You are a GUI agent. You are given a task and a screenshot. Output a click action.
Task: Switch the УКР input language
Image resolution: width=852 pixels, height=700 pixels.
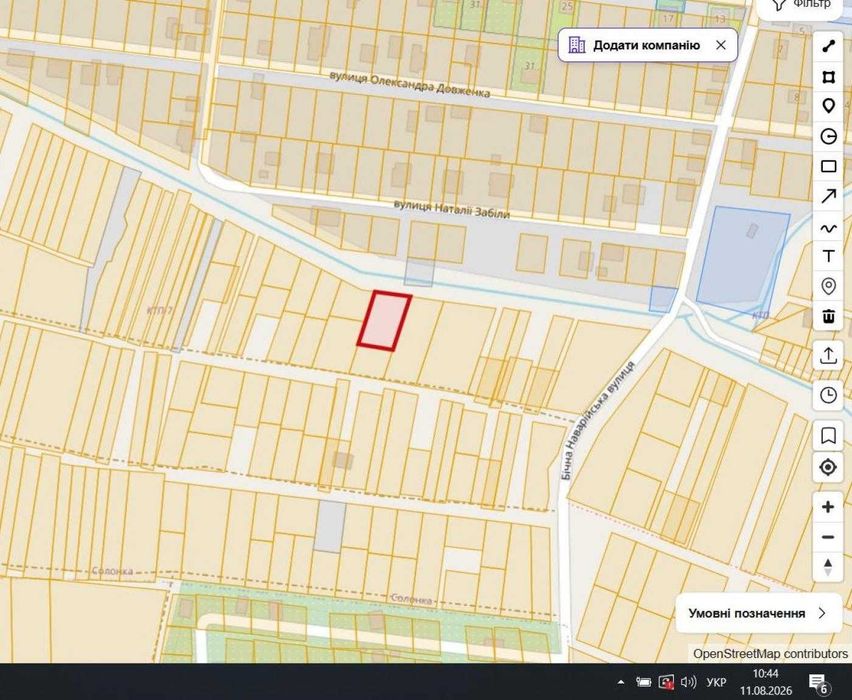point(716,682)
